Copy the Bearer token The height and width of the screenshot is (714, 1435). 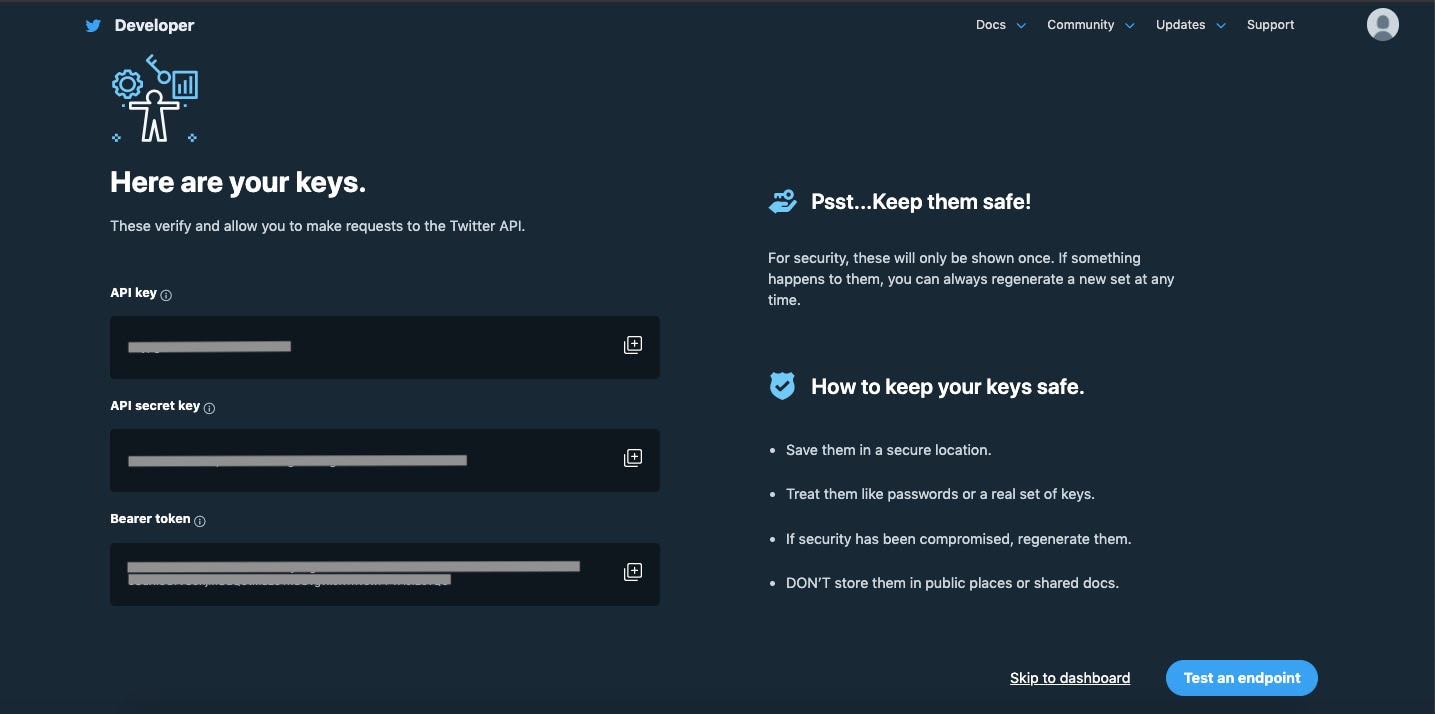click(632, 572)
